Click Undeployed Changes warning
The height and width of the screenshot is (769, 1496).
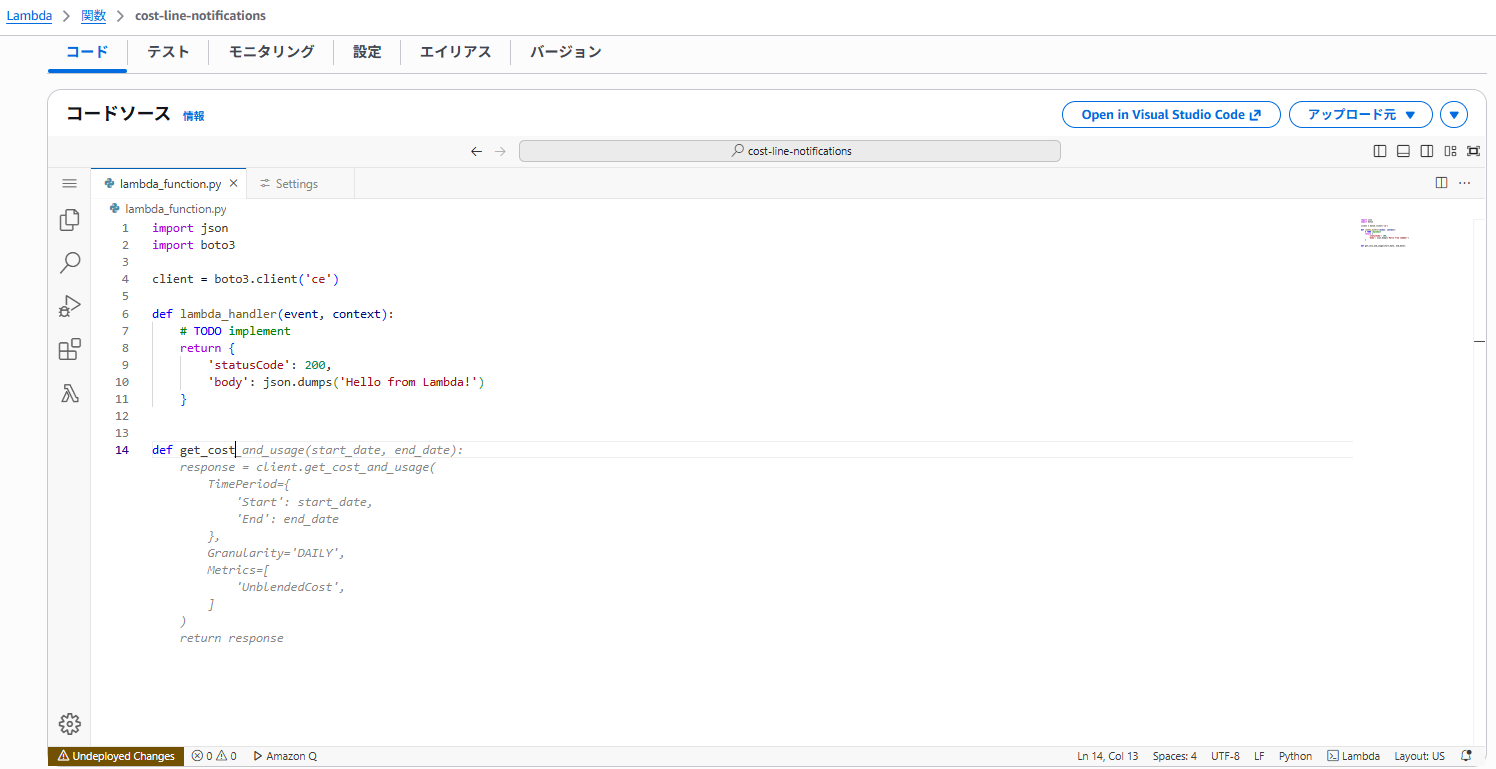(116, 756)
